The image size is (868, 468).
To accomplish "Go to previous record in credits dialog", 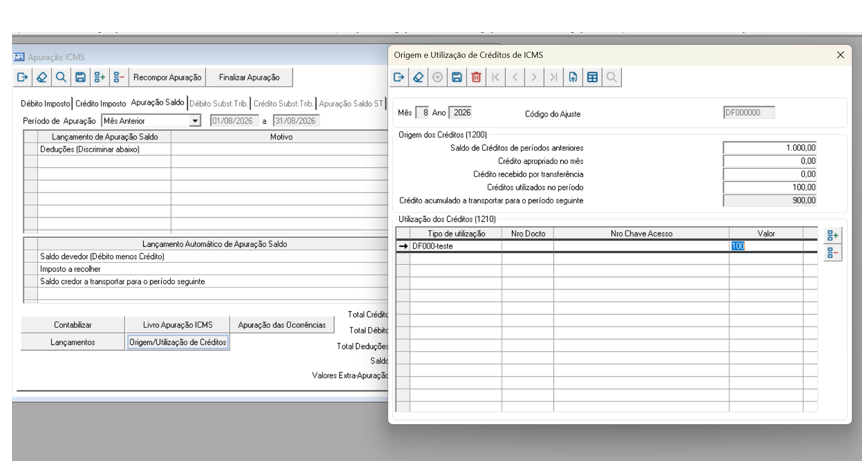I will pos(515,78).
